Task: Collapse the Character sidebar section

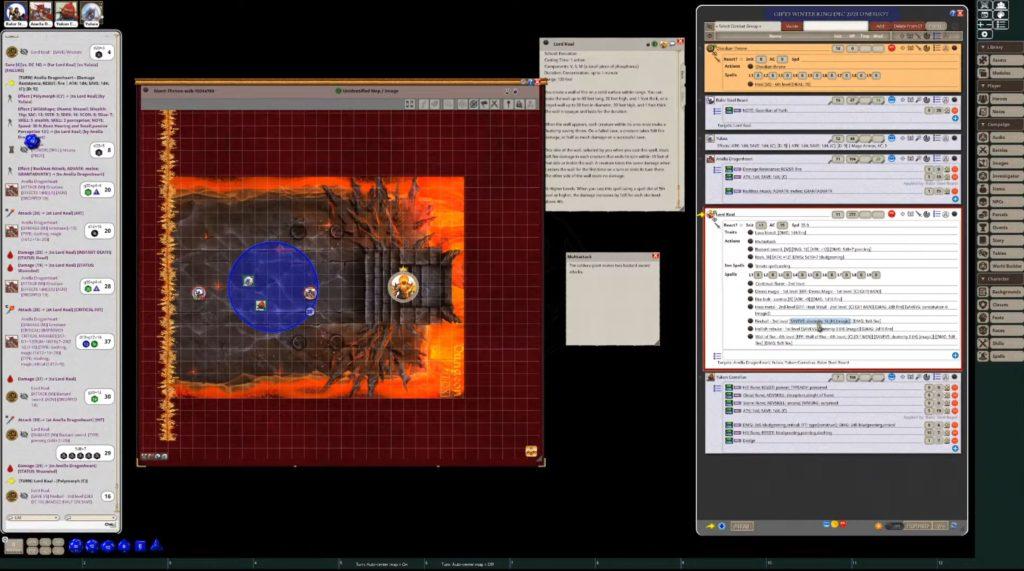Action: click(1000, 279)
